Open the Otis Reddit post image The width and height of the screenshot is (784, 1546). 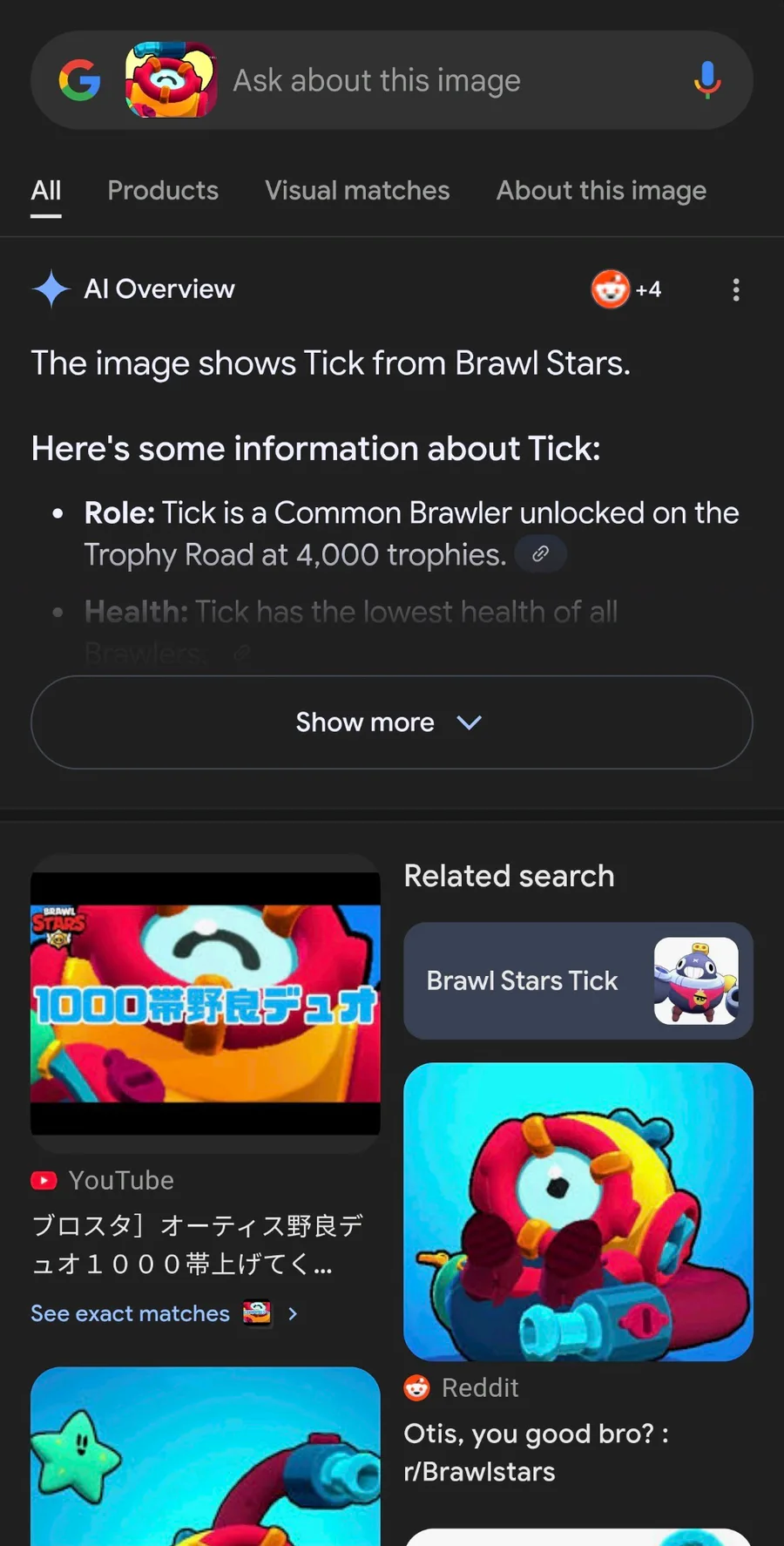point(578,1211)
